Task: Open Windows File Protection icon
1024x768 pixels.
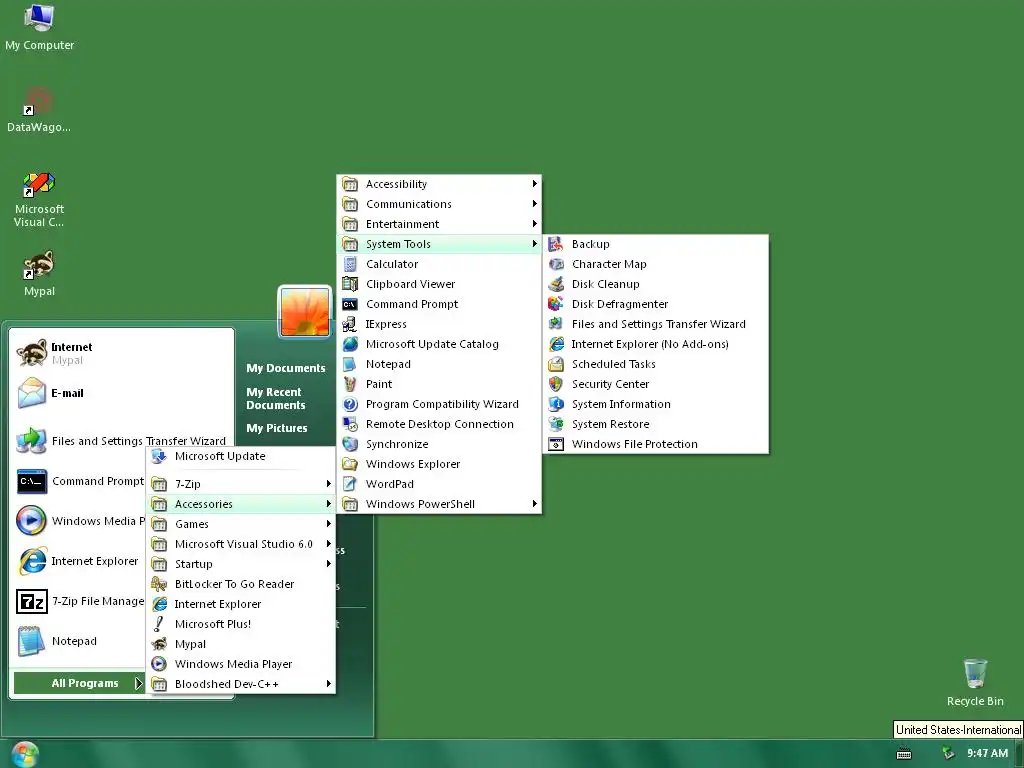Action: [x=556, y=444]
